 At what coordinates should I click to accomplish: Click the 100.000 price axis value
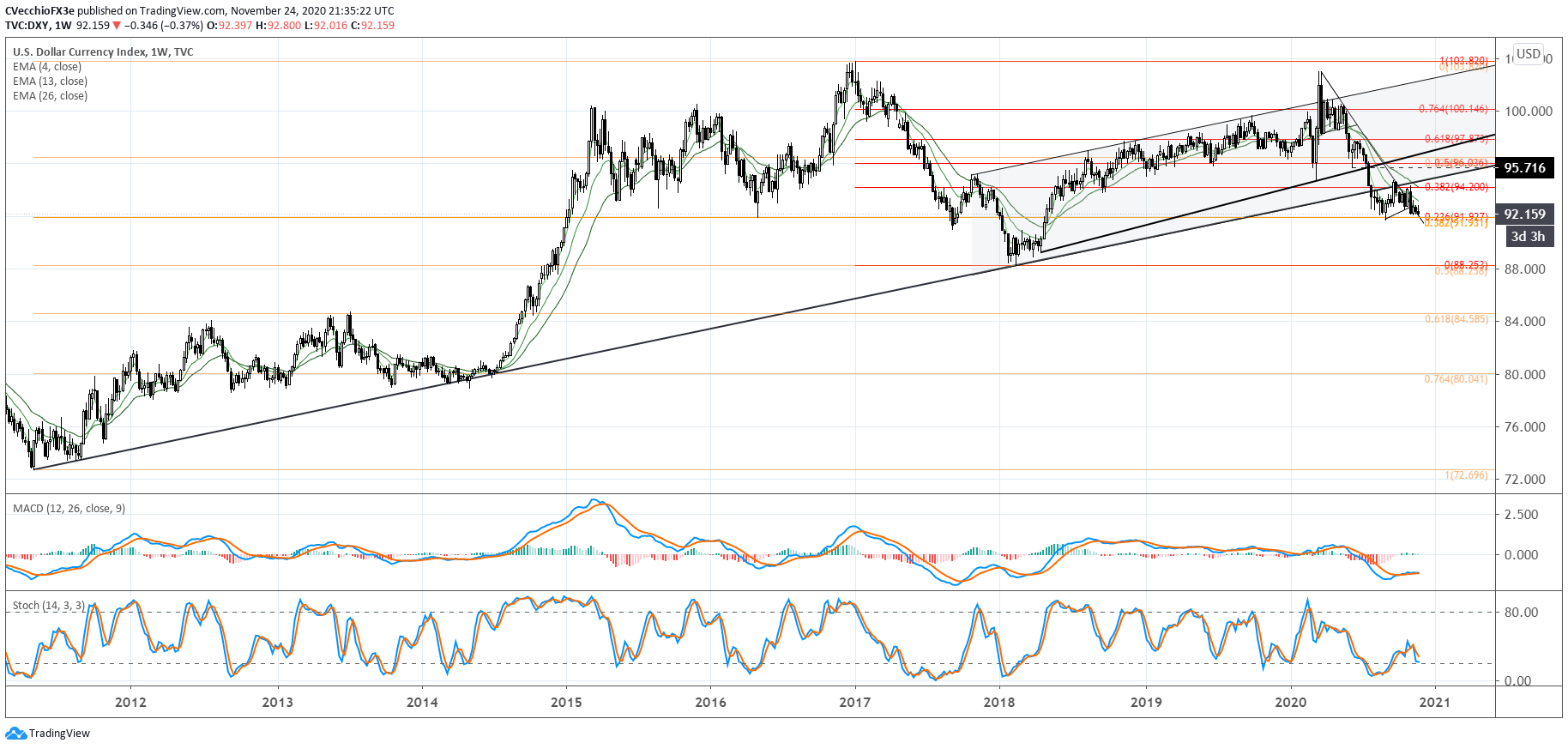1529,112
